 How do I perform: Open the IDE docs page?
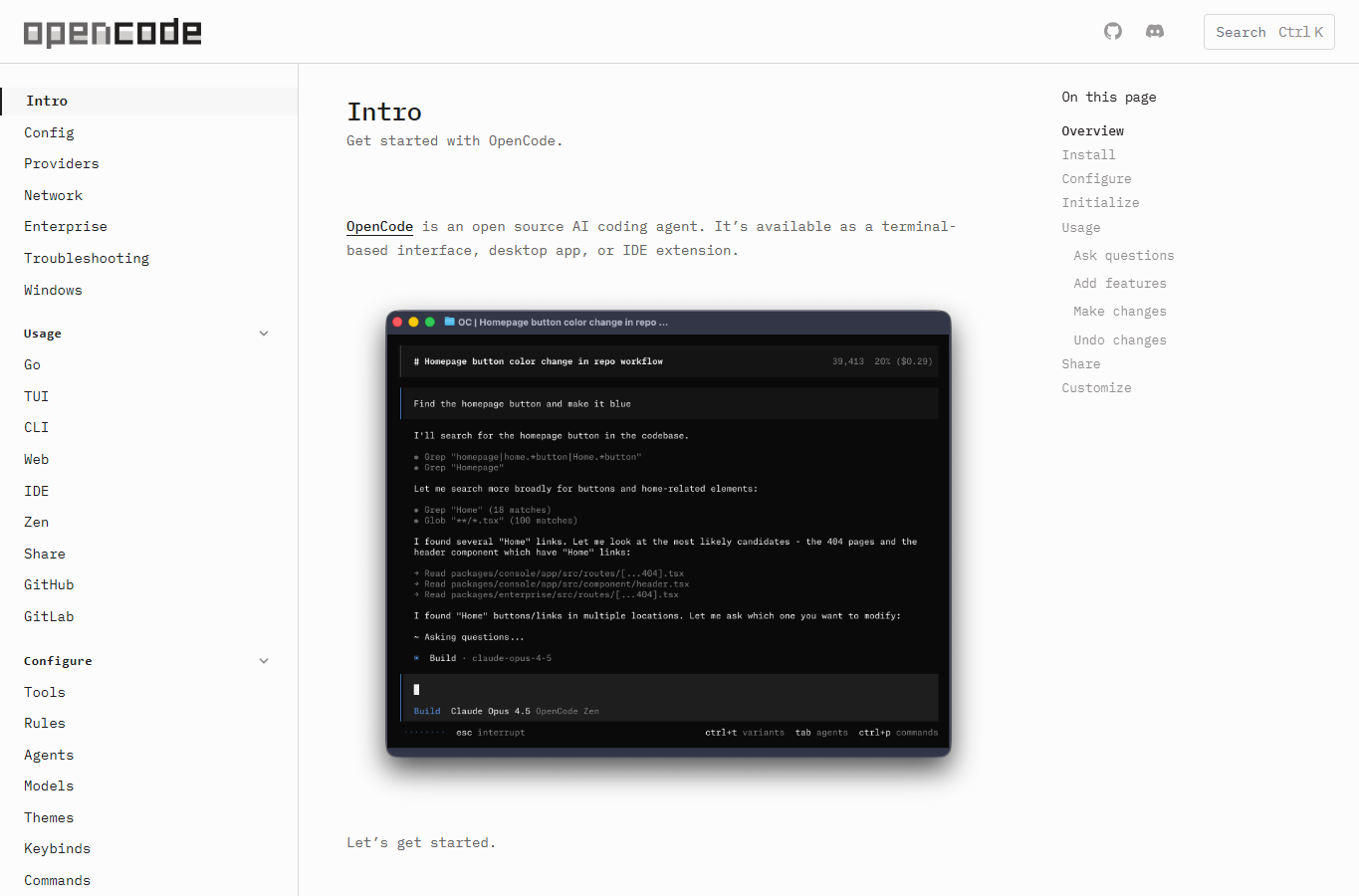pyautogui.click(x=37, y=491)
